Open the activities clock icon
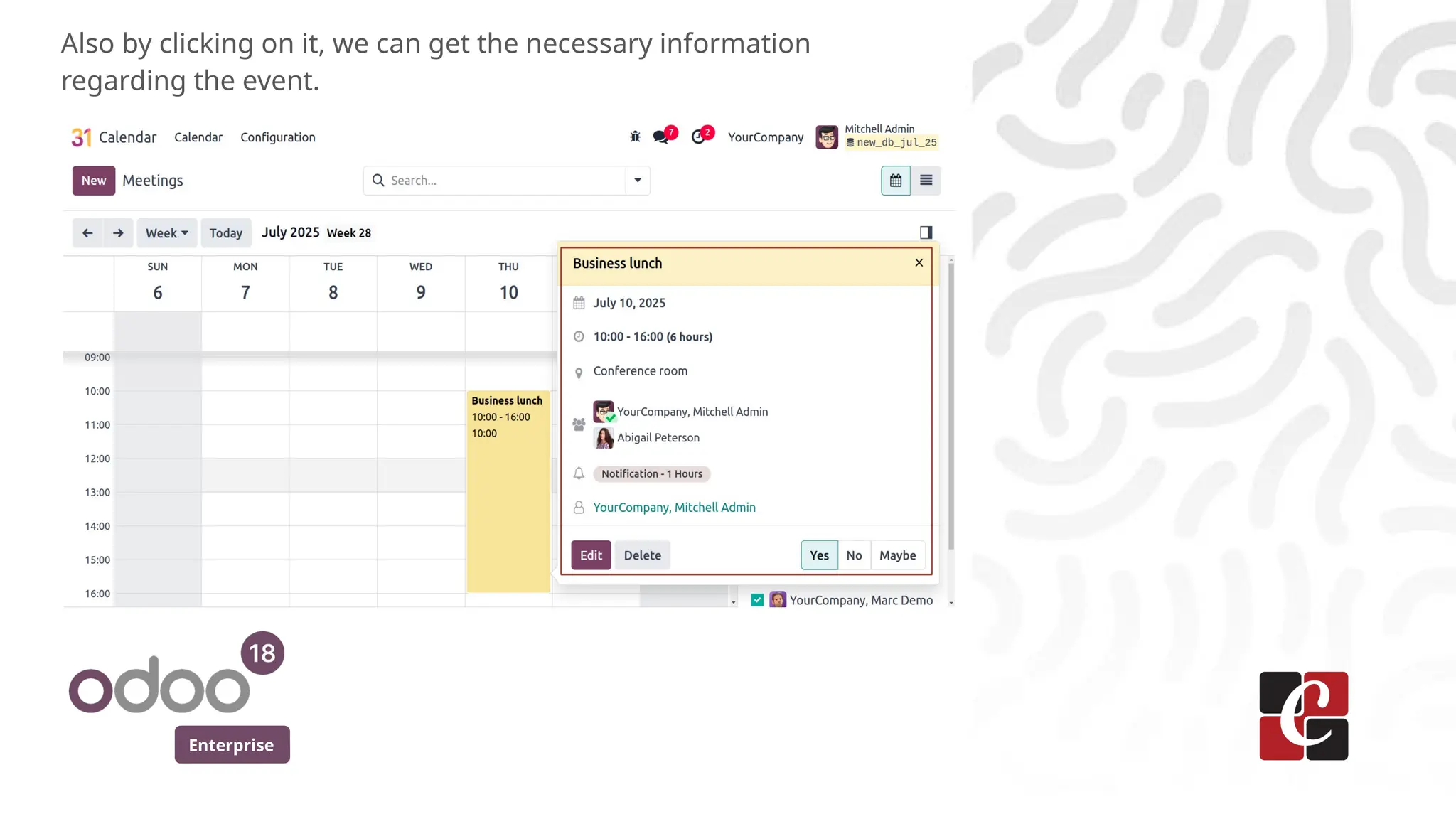Viewport: 1456px width, 819px height. point(698,136)
